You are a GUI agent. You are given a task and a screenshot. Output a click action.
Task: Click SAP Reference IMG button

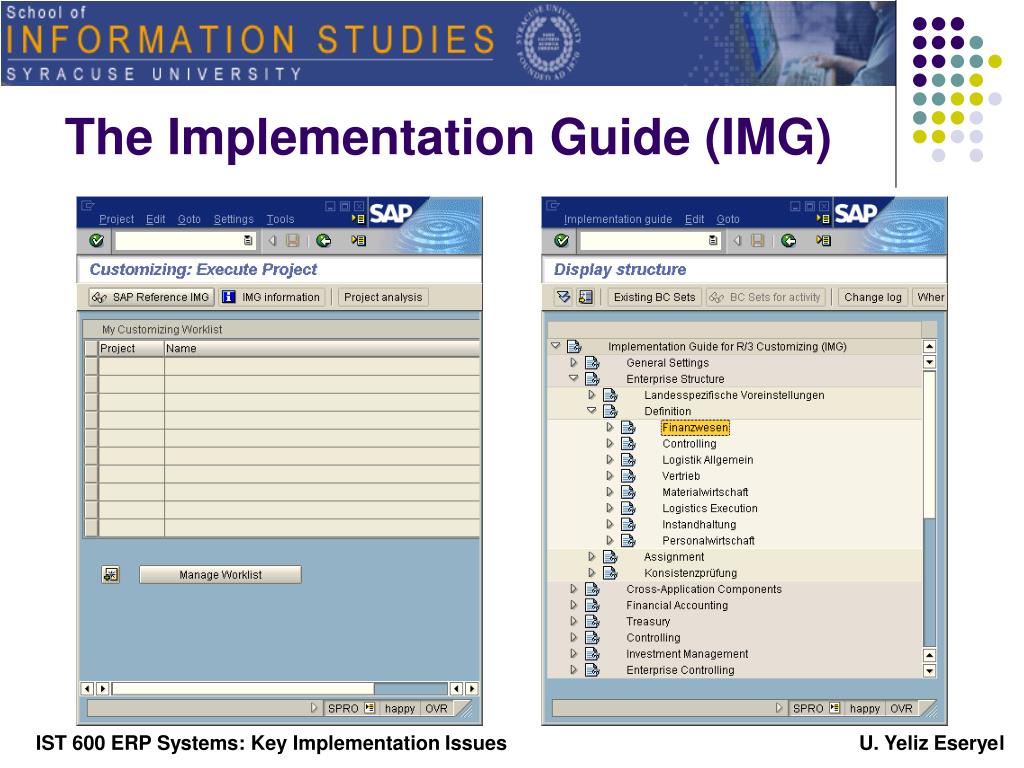tap(152, 297)
